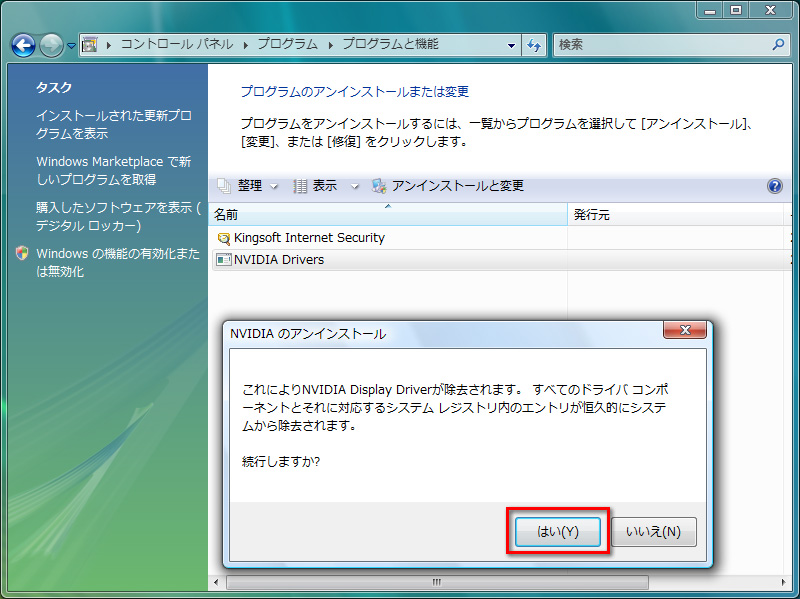The width and height of the screenshot is (800, 599).
Task: Click the Kingsoft Internet Security icon
Action: (x=223, y=238)
